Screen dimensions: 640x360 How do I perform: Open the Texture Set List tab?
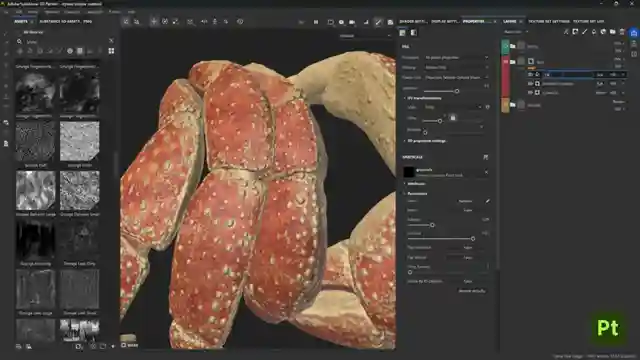(x=588, y=21)
